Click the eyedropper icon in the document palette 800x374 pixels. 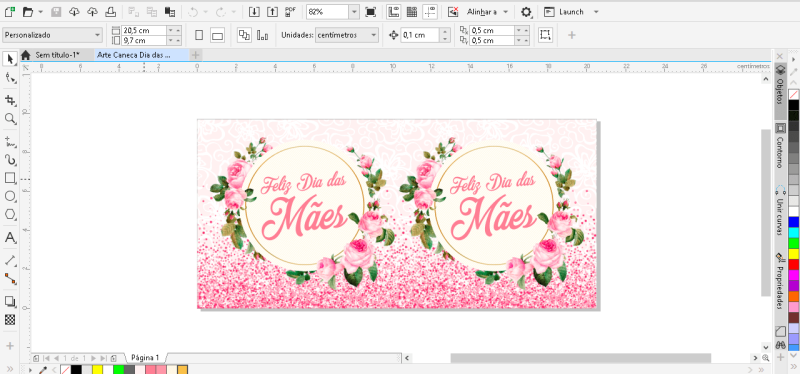pos(43,369)
